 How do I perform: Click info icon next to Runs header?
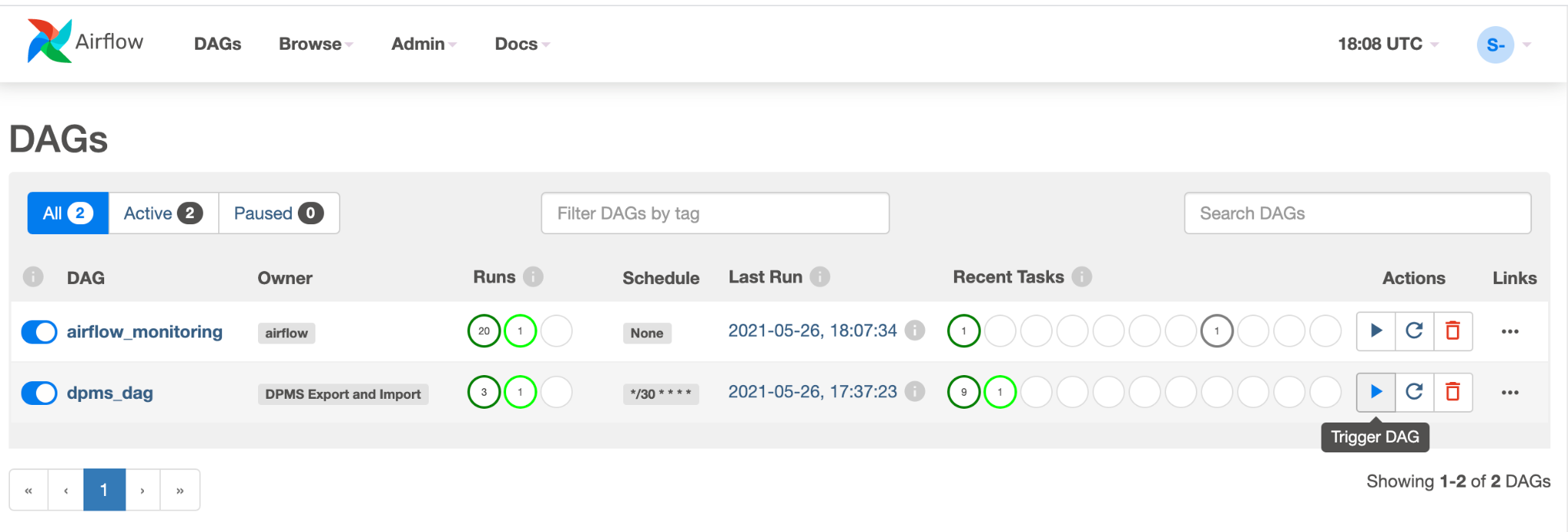point(534,277)
